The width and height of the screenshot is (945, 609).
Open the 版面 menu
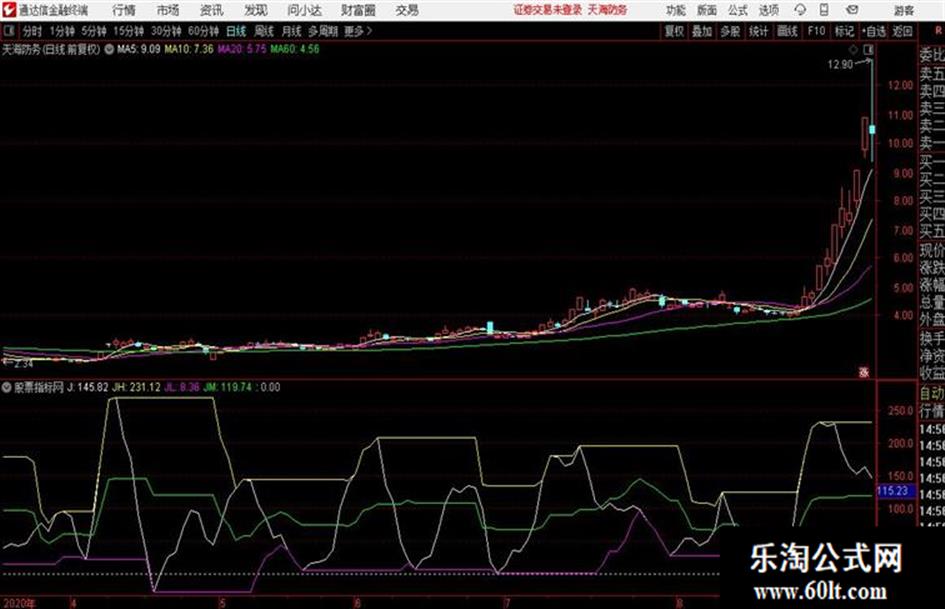click(x=706, y=10)
